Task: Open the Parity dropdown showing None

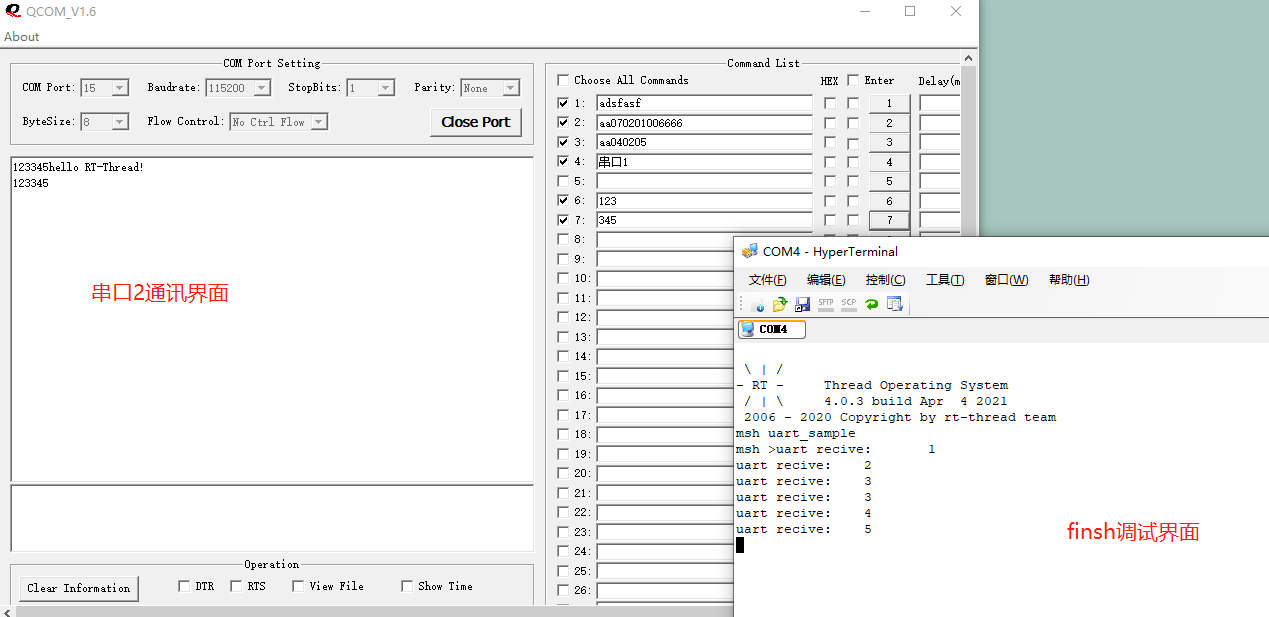Action: pos(511,88)
